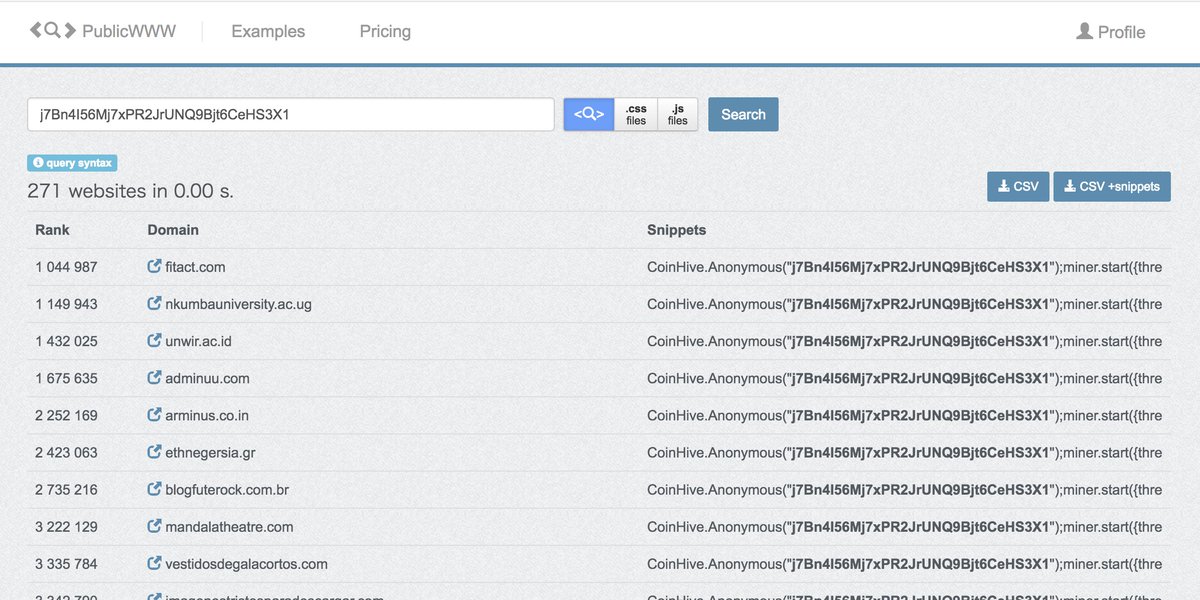Open the Profile user icon
The width and height of the screenshot is (1200, 600).
[1084, 31]
